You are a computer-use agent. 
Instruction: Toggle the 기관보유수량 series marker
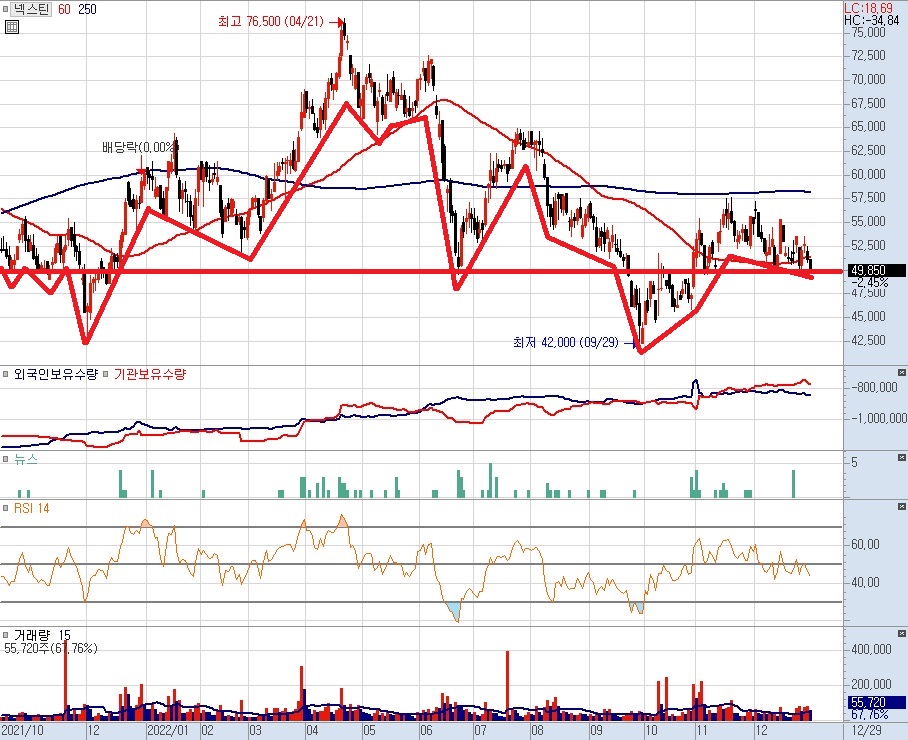[x=106, y=374]
